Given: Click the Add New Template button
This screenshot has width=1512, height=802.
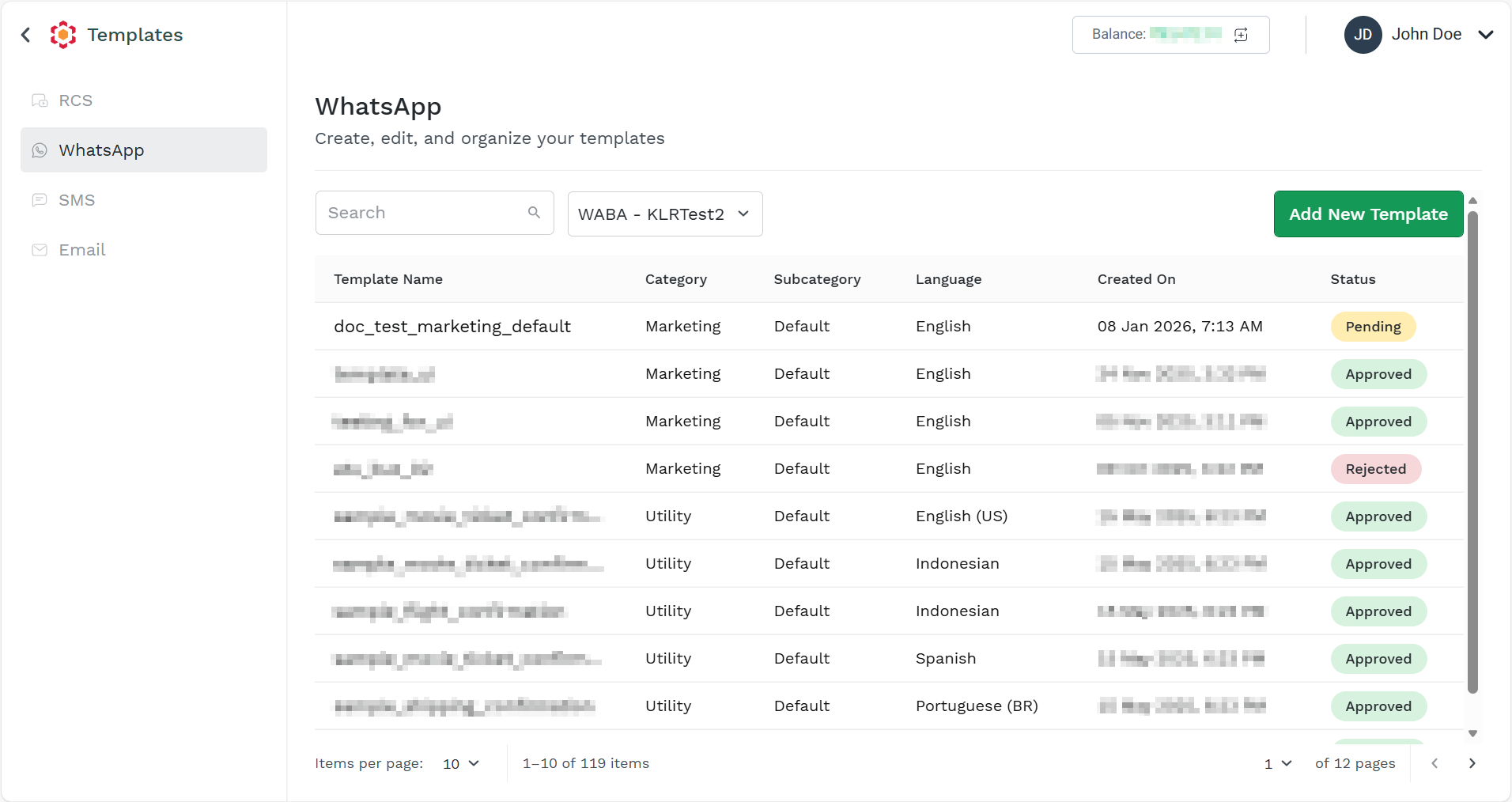Looking at the screenshot, I should click(1369, 214).
